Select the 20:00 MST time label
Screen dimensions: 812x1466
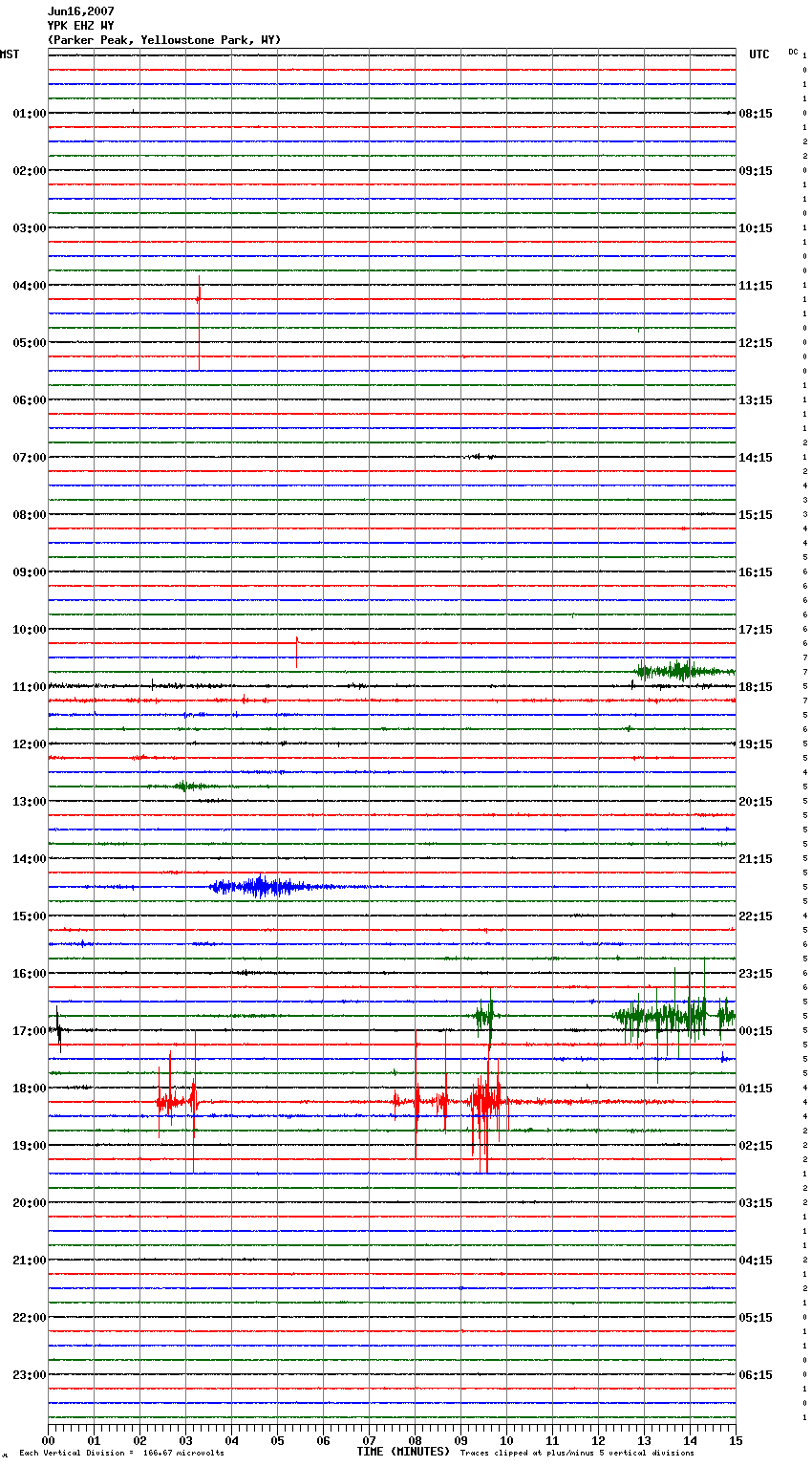point(30,1203)
